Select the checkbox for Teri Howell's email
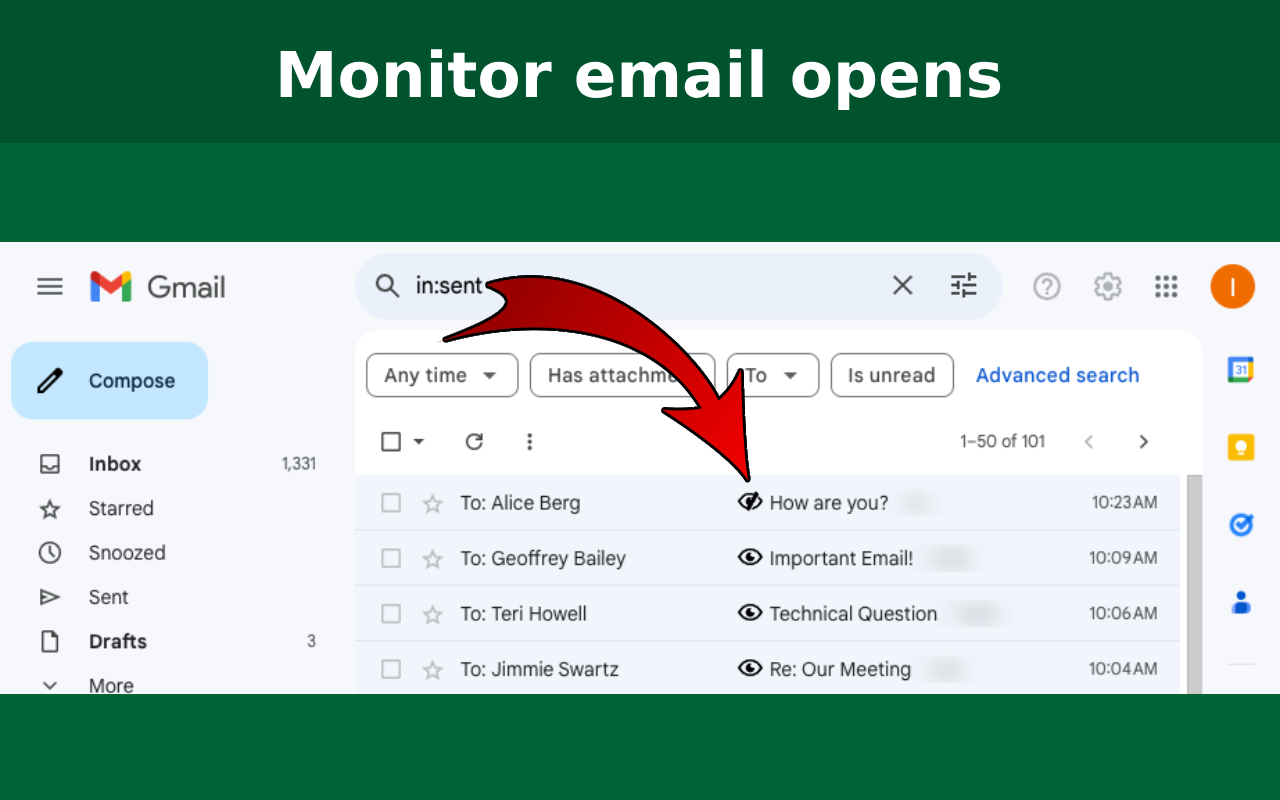Image resolution: width=1280 pixels, height=800 pixels. (x=391, y=613)
